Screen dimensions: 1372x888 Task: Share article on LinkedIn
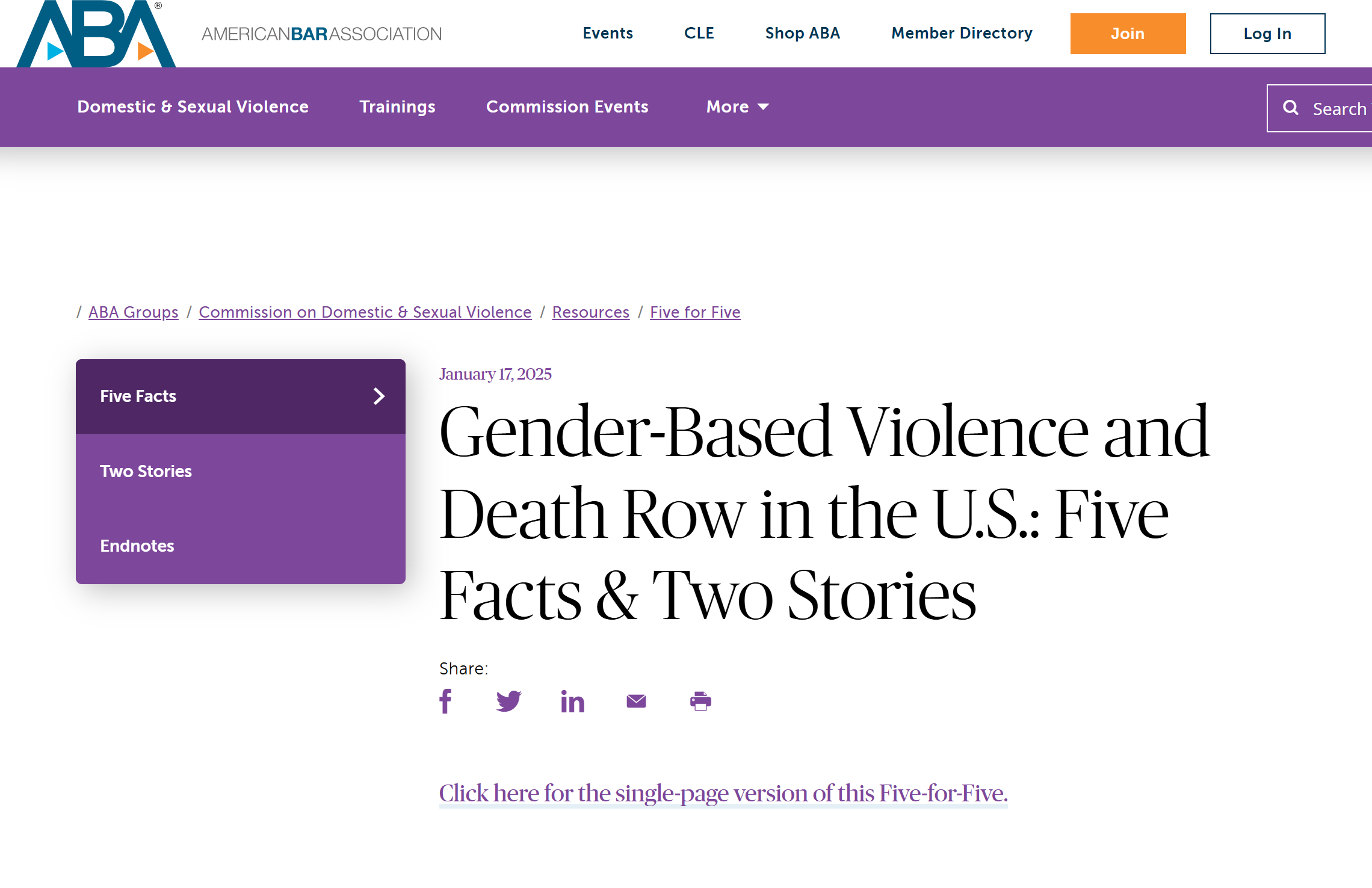pos(572,701)
